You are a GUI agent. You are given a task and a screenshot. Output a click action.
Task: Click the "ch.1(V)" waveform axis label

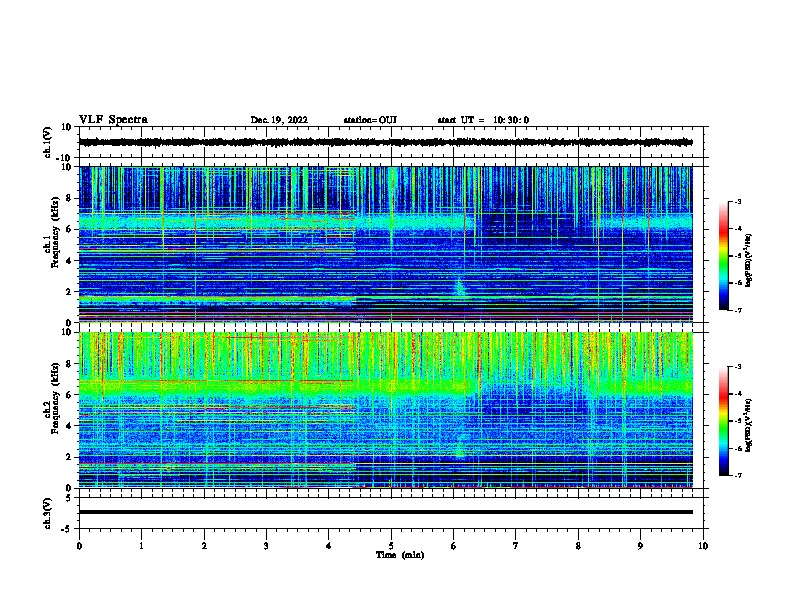pyautogui.click(x=48, y=142)
